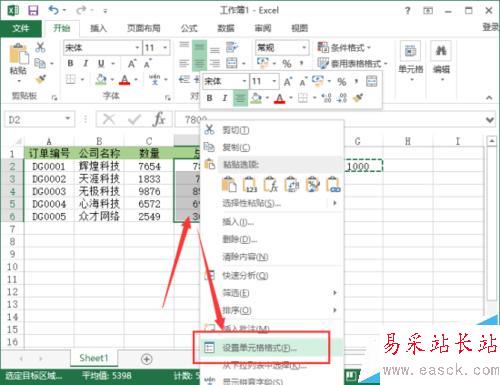The width and height of the screenshot is (500, 385).
Task: Click the Undo arrow icon
Action: [x=53, y=10]
